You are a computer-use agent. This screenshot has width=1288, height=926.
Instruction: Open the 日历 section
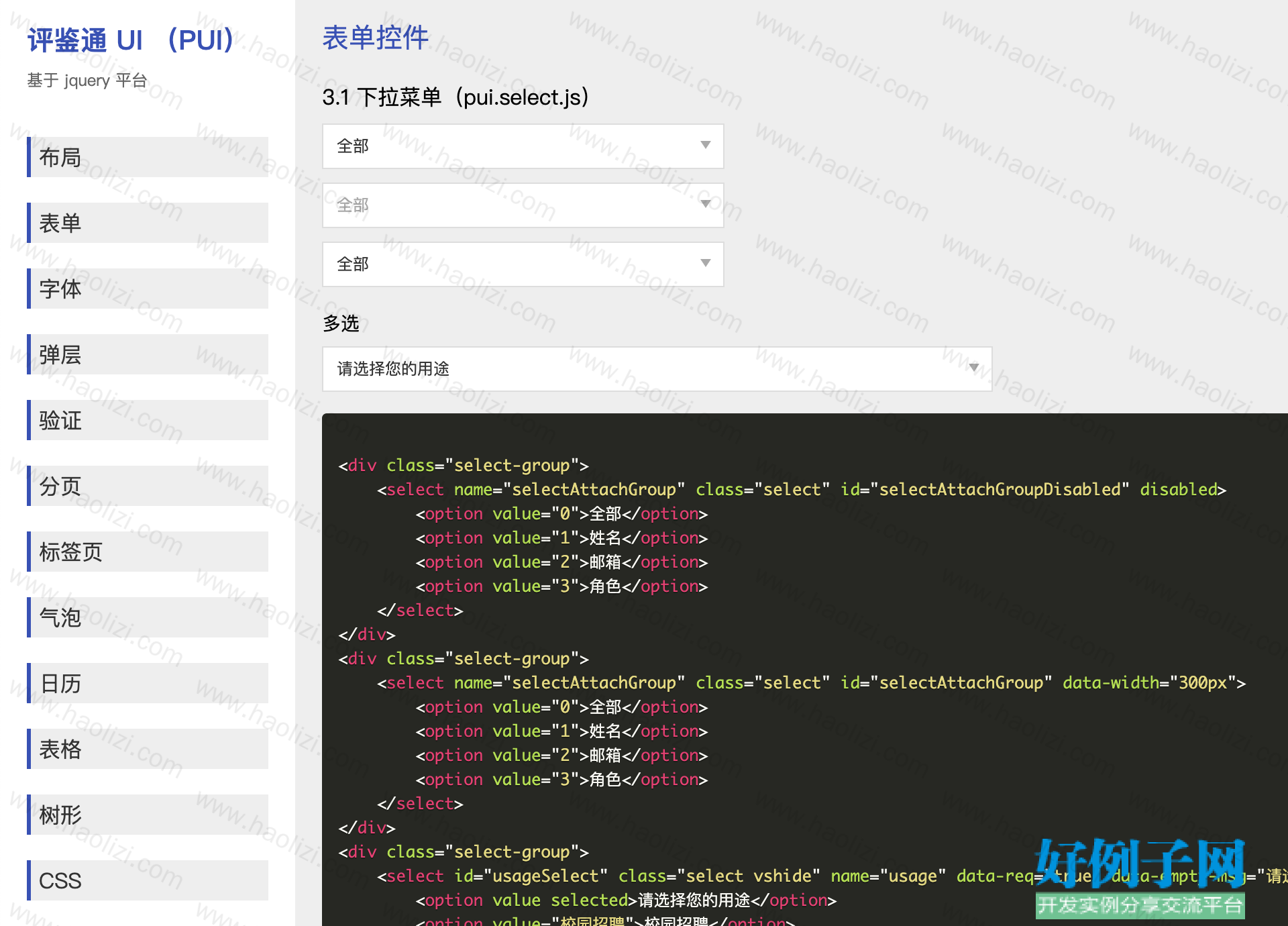click(148, 683)
